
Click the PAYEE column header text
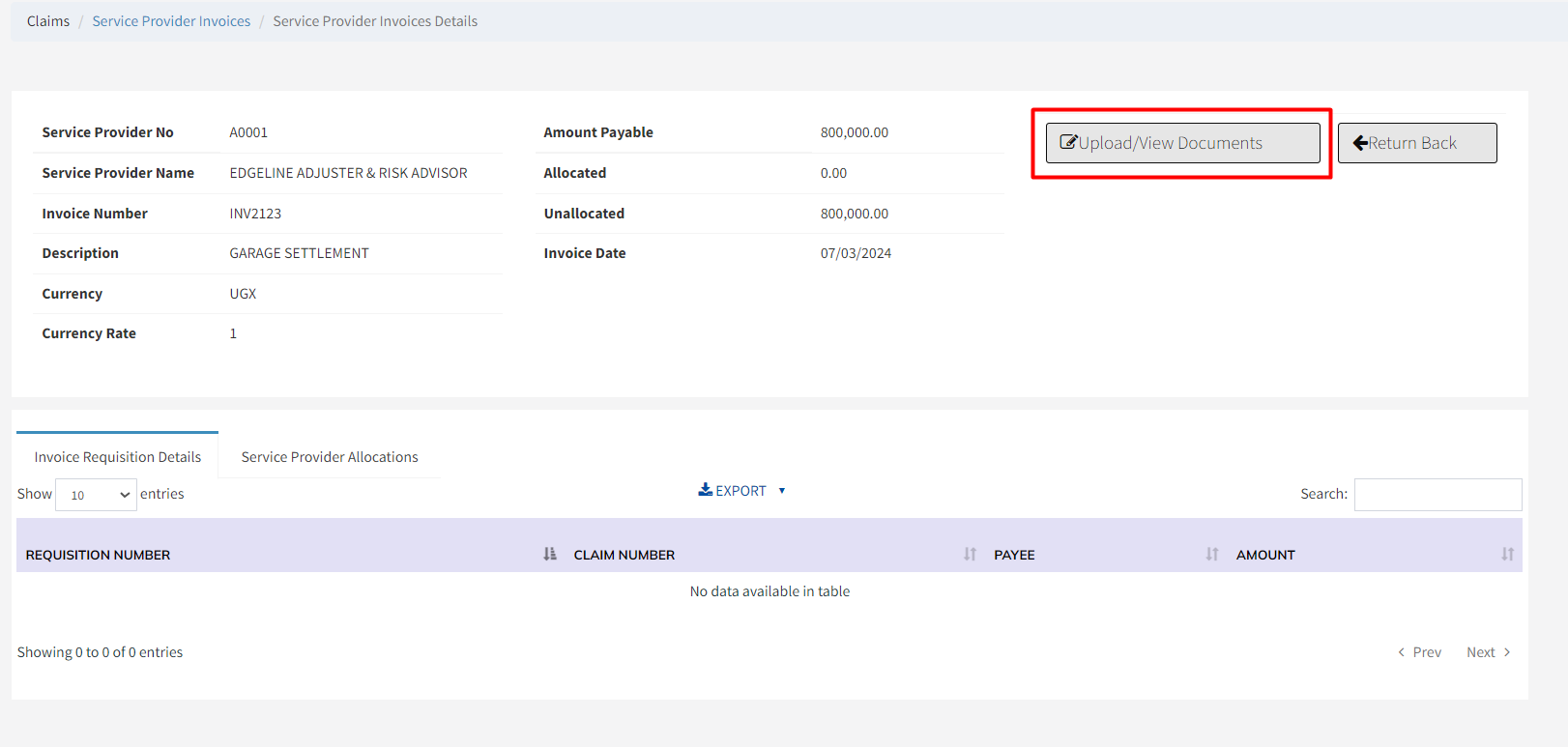tap(1014, 555)
